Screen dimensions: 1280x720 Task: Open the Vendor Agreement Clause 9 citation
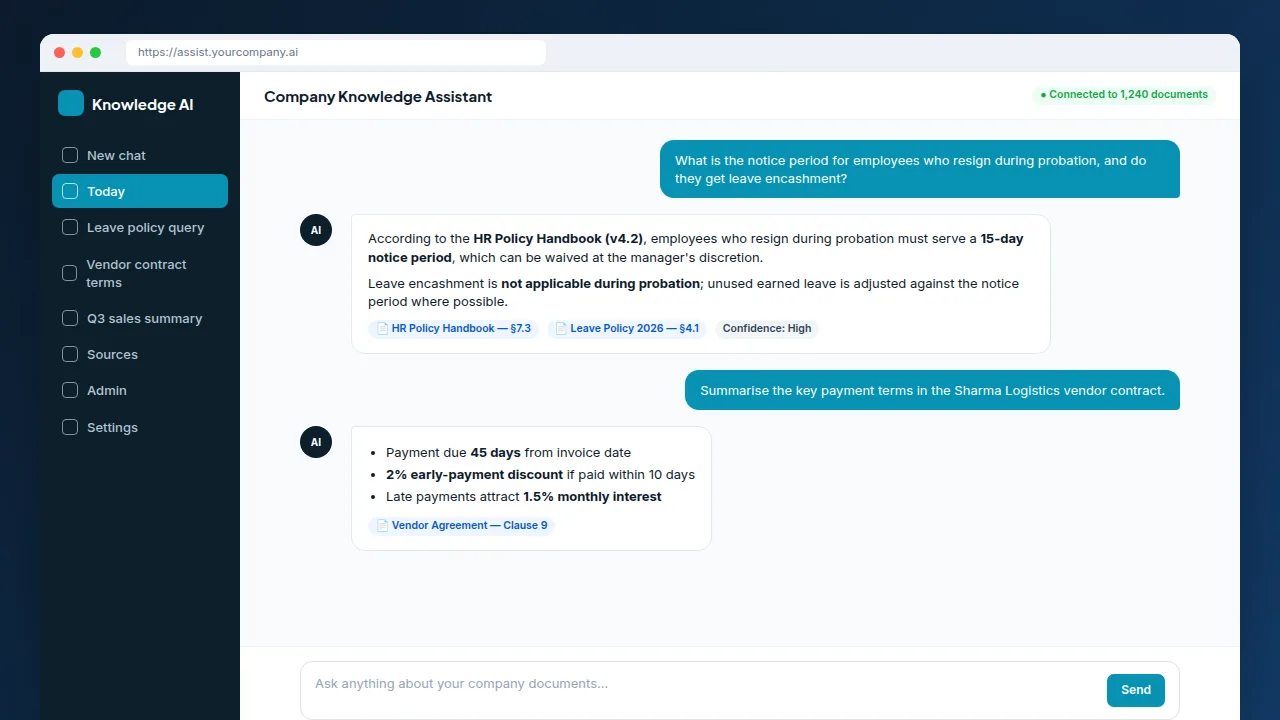click(461, 526)
